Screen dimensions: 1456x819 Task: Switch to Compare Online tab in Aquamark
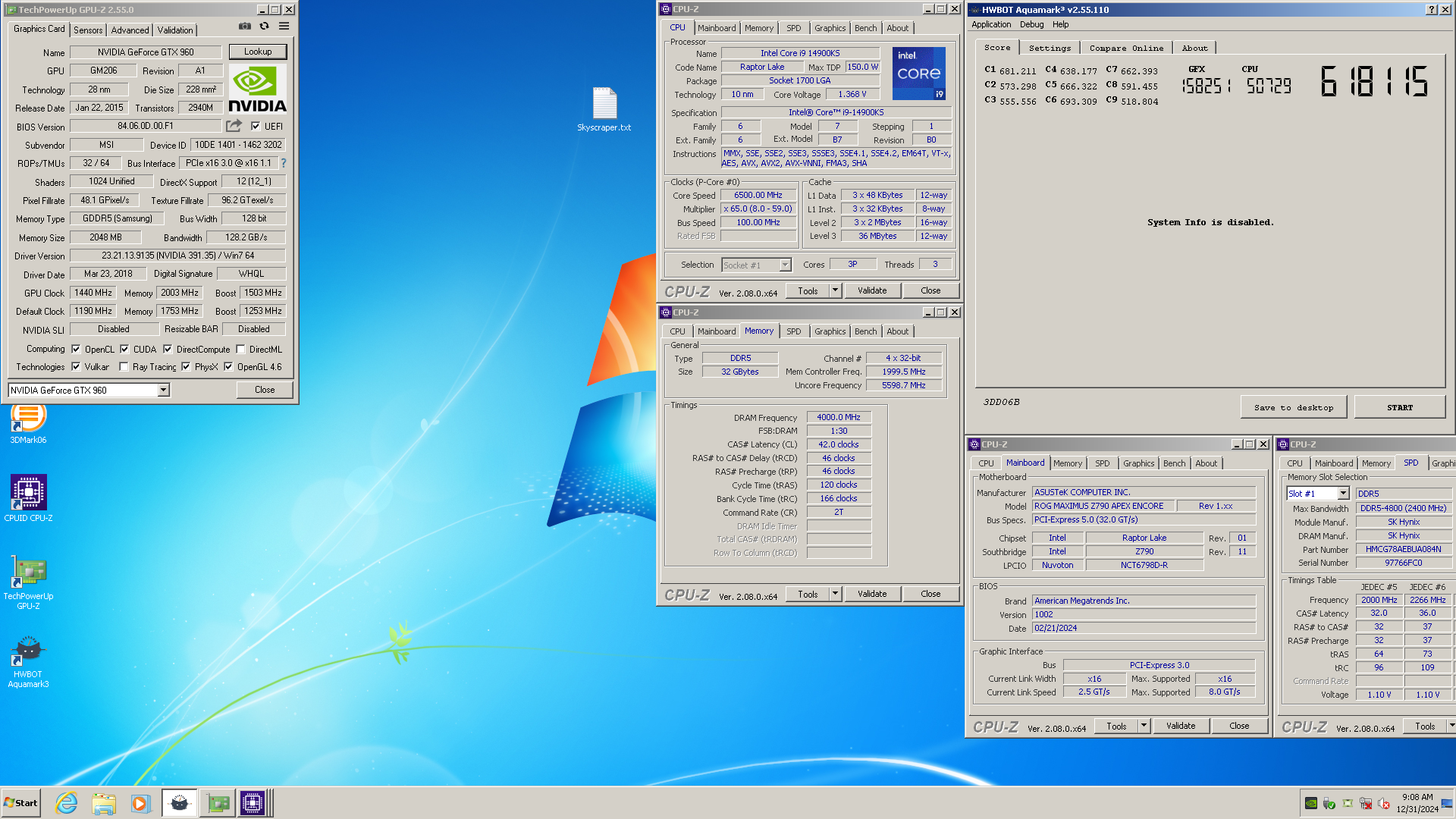(1126, 48)
